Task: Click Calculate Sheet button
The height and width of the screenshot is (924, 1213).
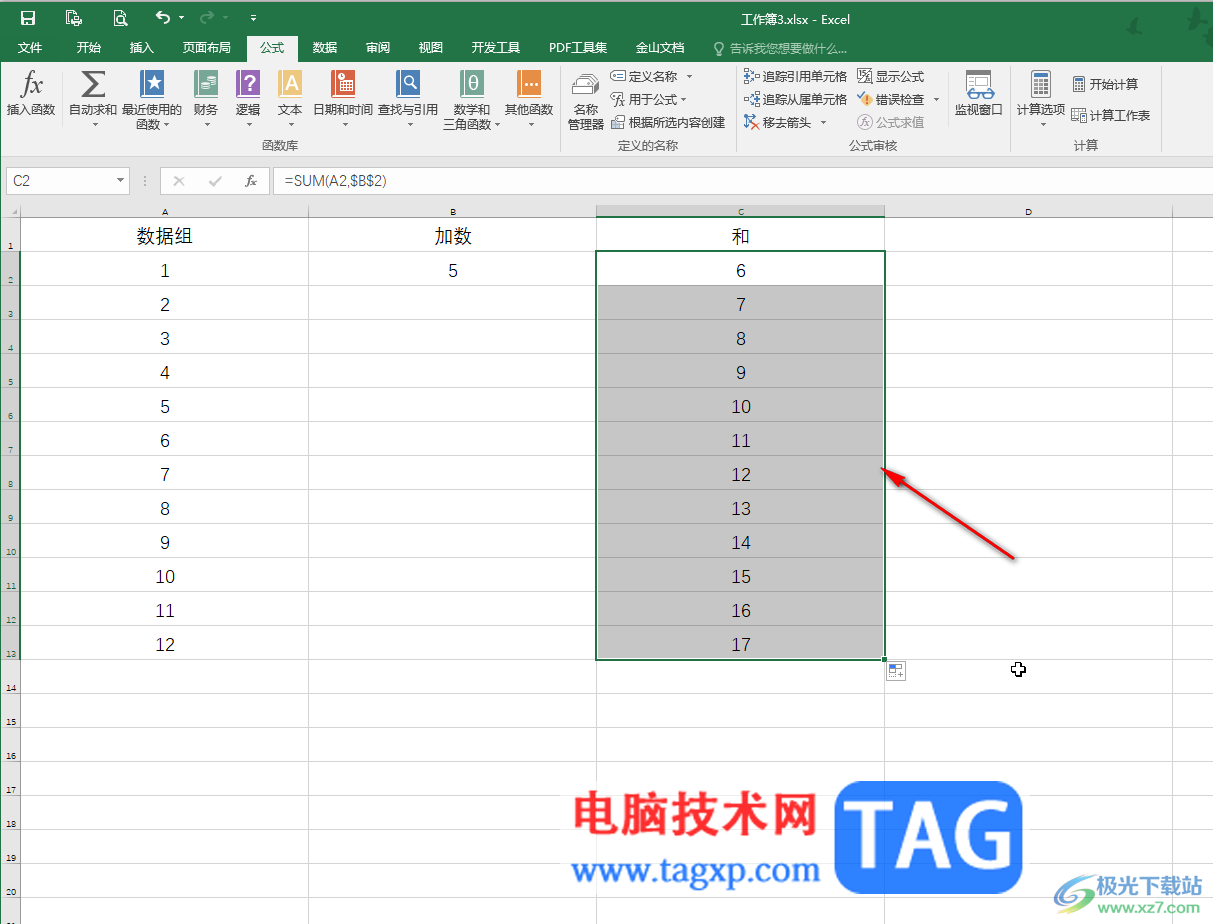Action: (1111, 115)
